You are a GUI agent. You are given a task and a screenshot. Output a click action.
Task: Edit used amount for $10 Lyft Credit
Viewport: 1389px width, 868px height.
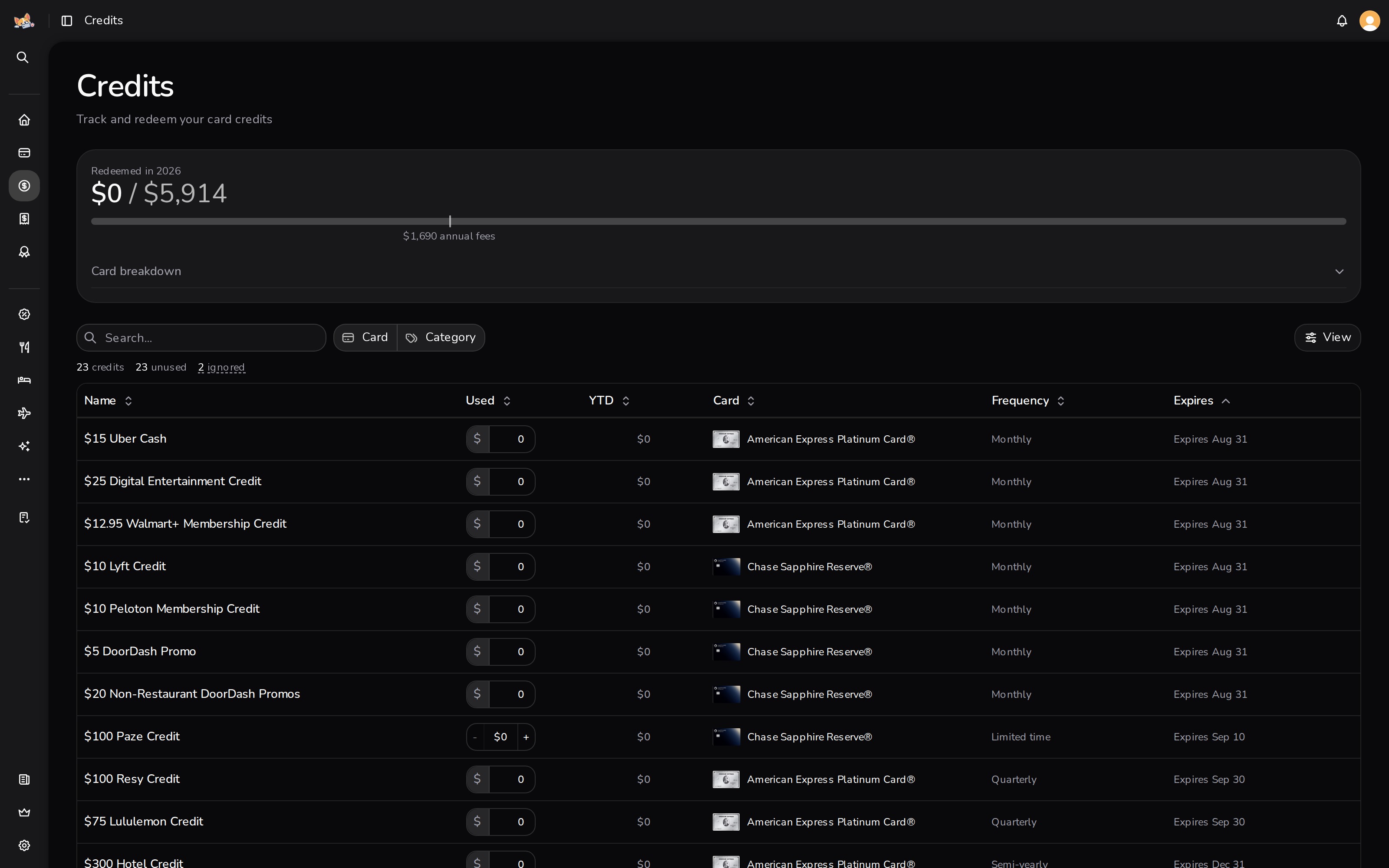pos(512,567)
